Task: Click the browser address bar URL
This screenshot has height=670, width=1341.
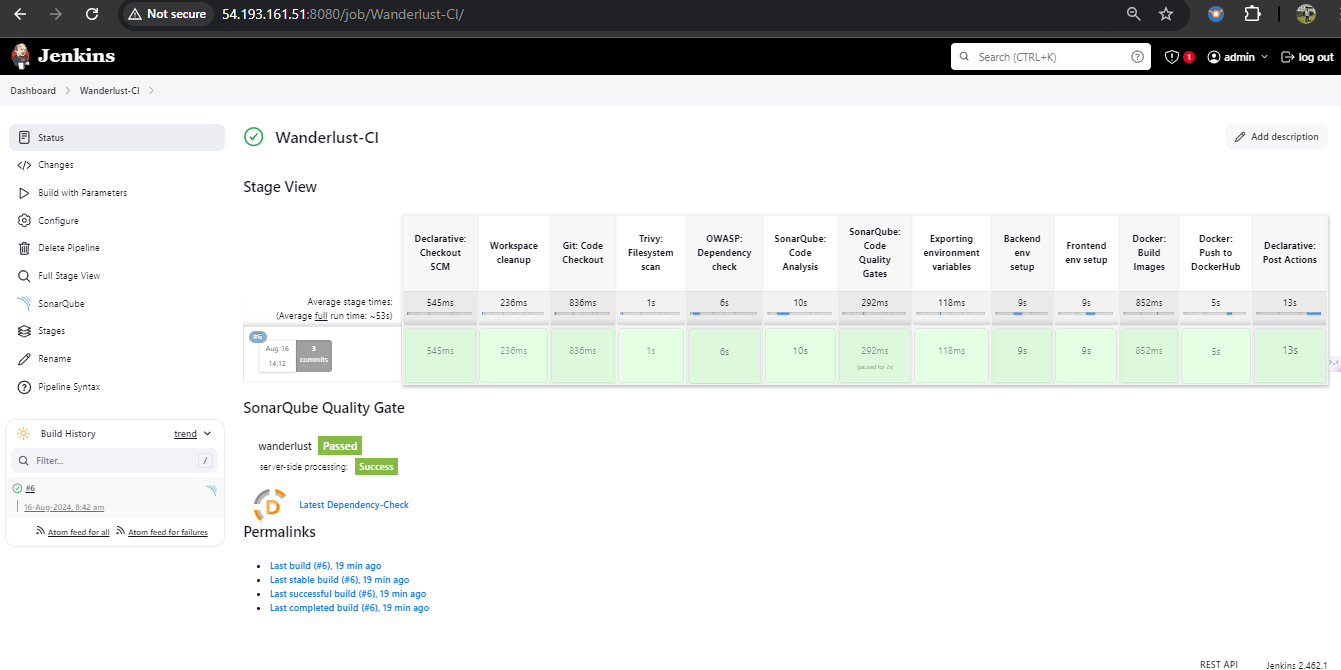Action: pos(342,14)
